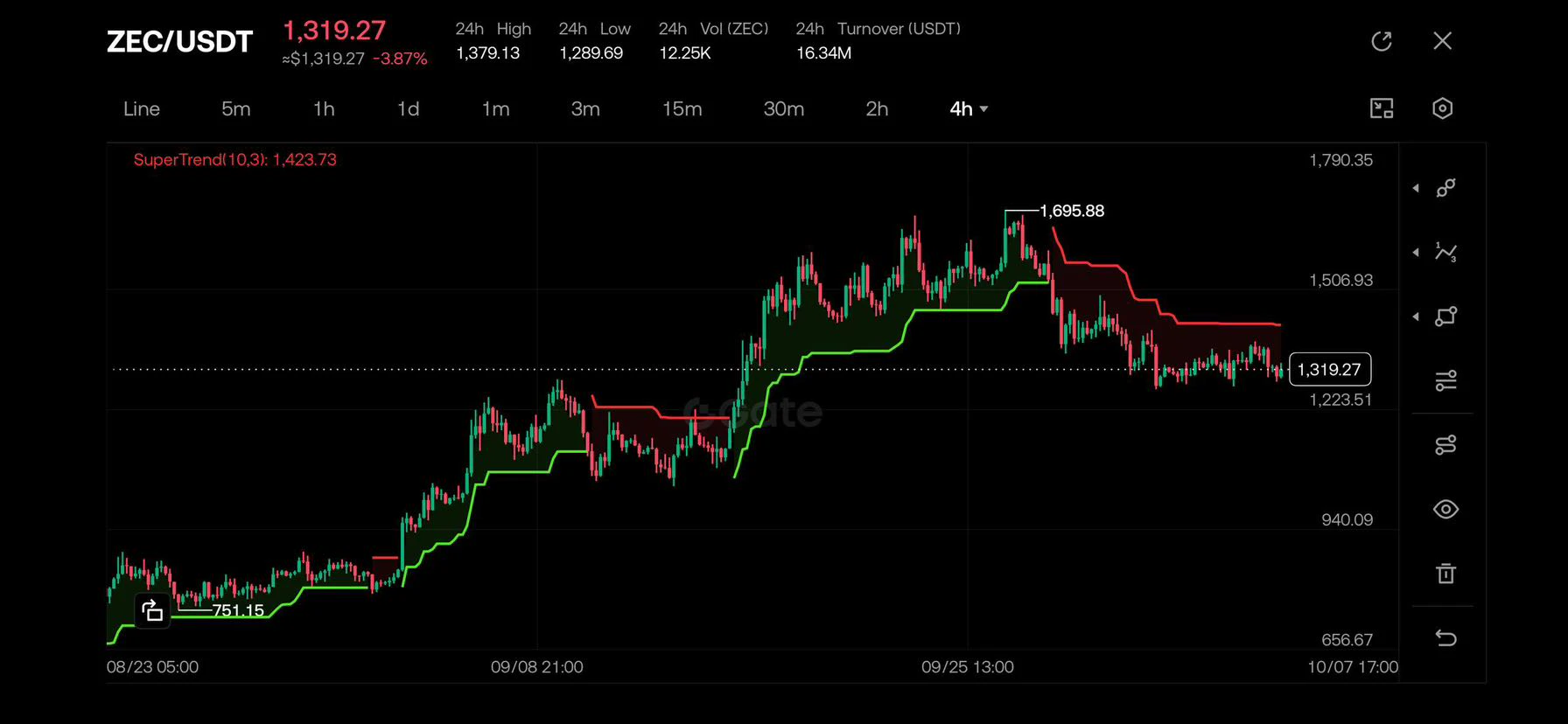This screenshot has width=1568, height=724.
Task: Click the 1,790.35 price axis label
Action: click(1340, 160)
